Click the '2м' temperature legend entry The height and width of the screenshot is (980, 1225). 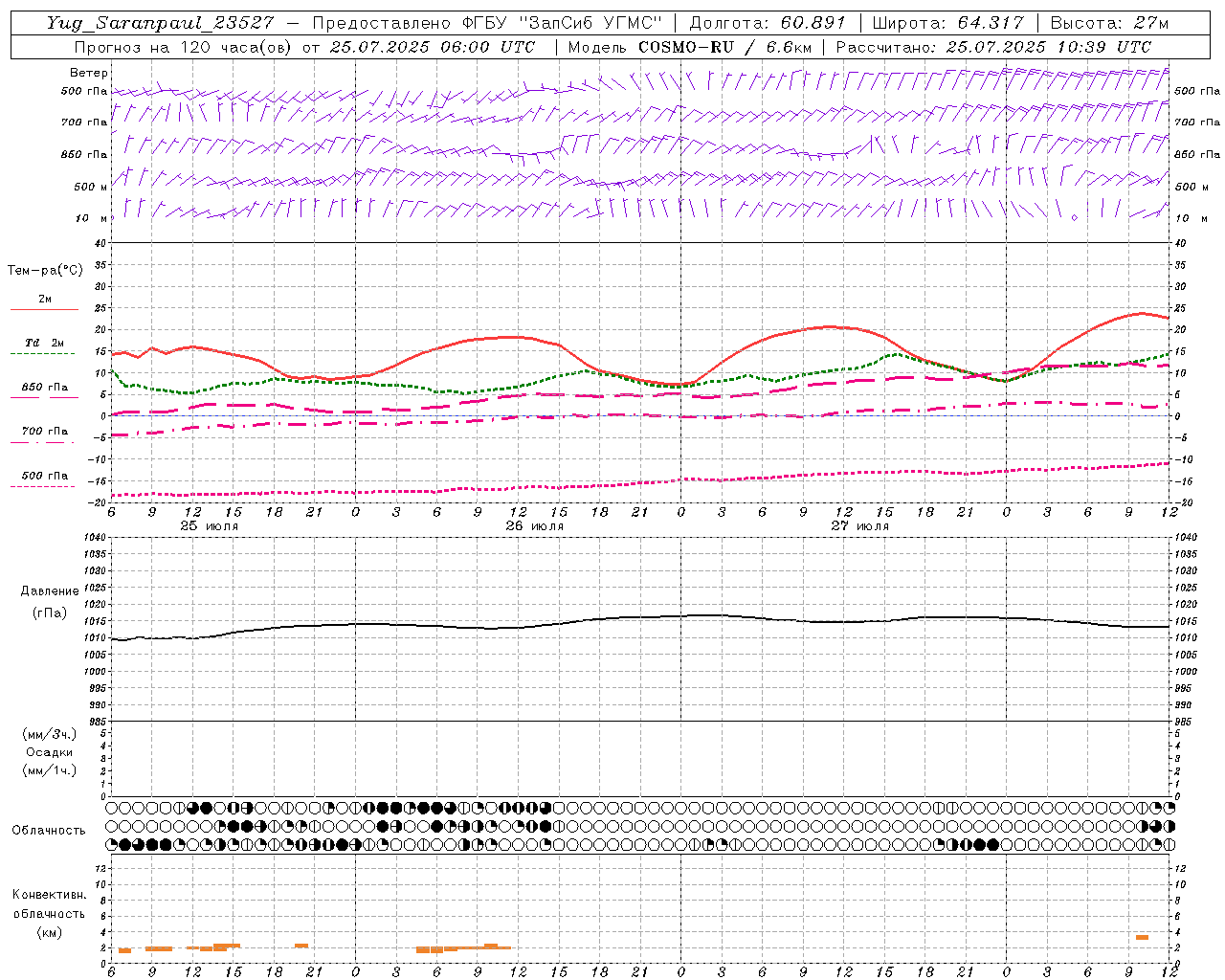(x=45, y=300)
